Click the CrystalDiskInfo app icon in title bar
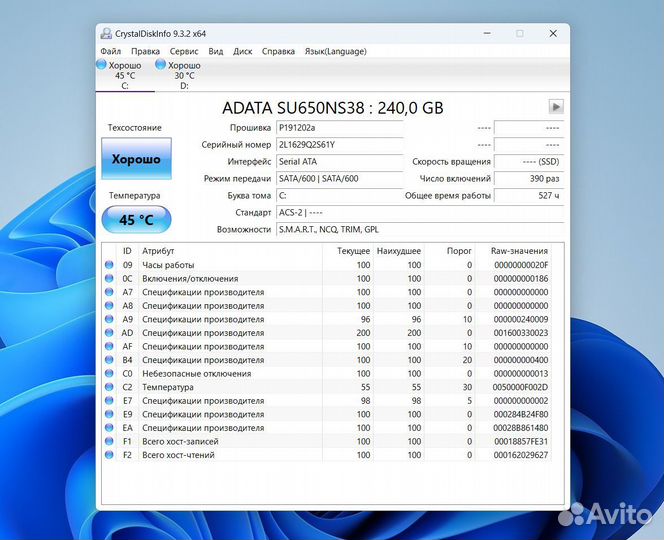 click(x=106, y=33)
